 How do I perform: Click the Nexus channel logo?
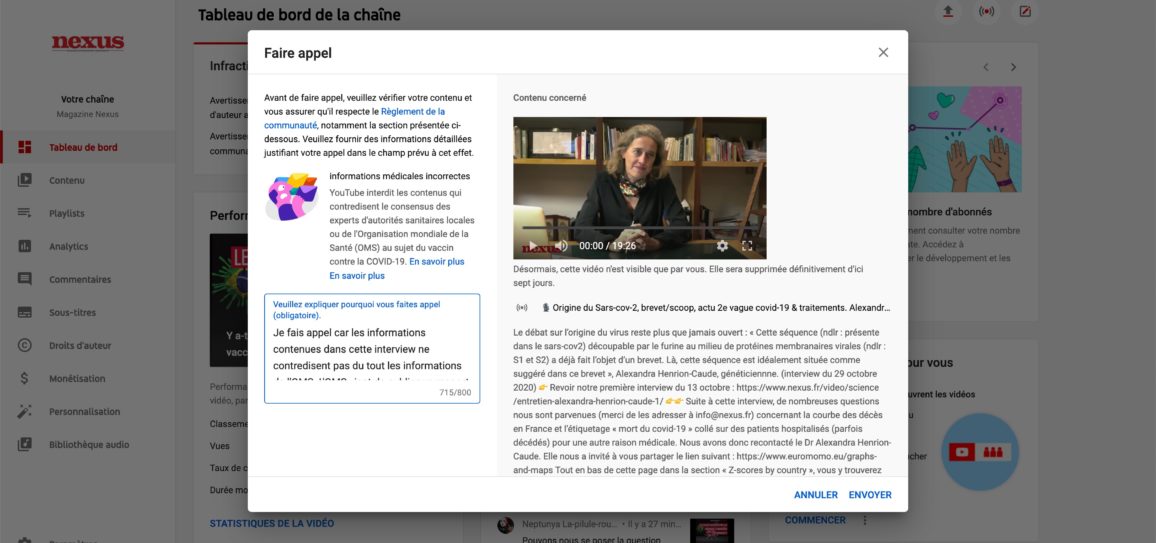pos(88,43)
